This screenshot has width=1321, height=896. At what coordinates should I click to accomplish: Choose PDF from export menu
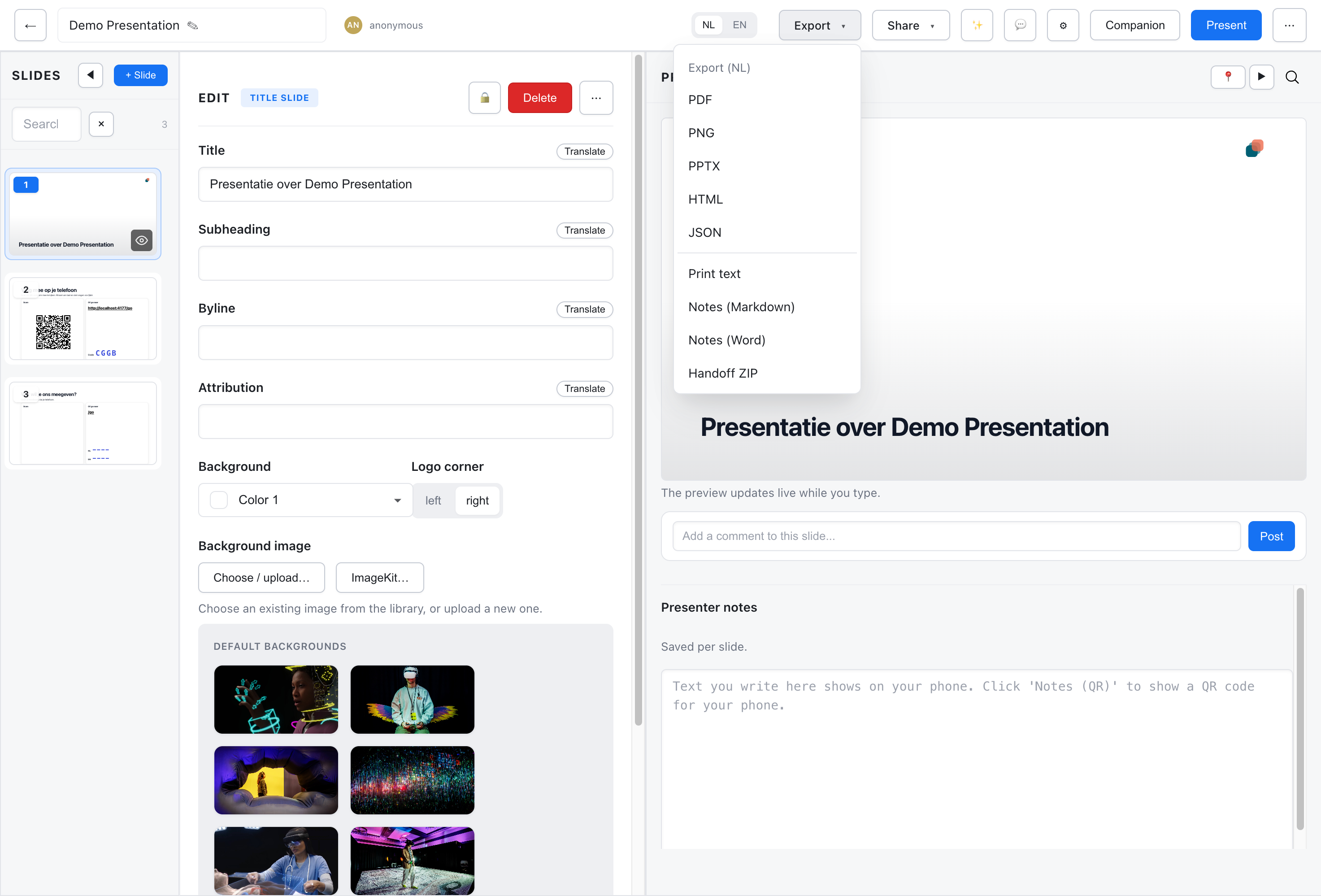(766, 100)
